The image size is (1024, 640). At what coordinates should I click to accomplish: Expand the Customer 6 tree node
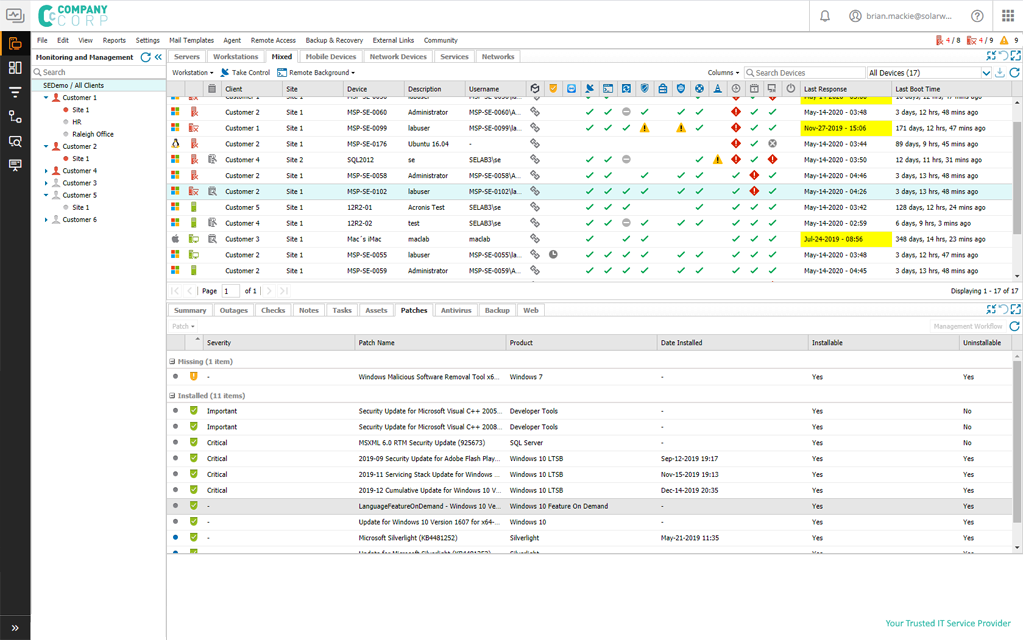[46, 220]
